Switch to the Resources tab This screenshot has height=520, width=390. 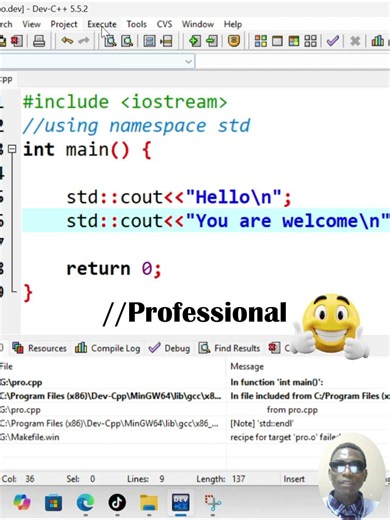(x=39, y=348)
